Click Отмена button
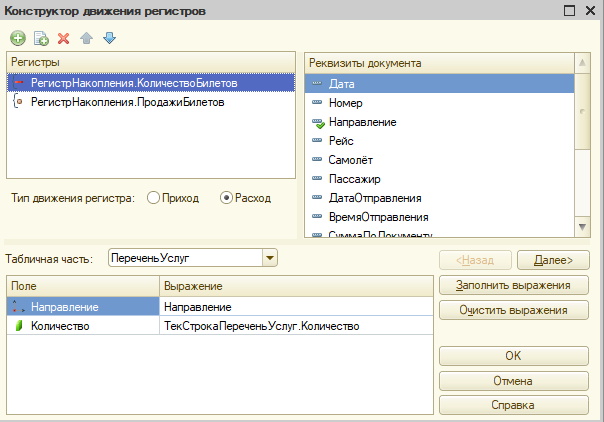The image size is (604, 422). click(514, 381)
